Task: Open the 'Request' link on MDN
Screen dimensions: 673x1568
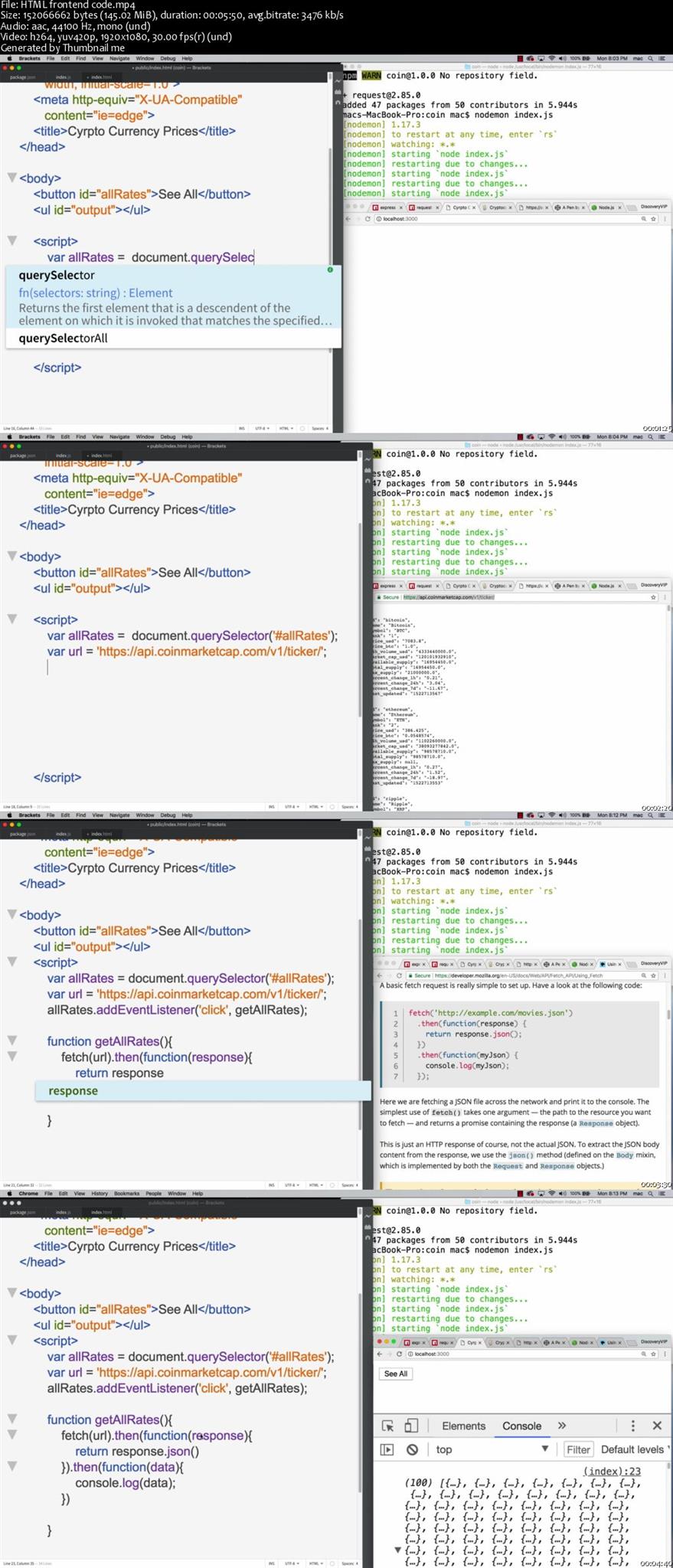Action: click(x=507, y=1166)
